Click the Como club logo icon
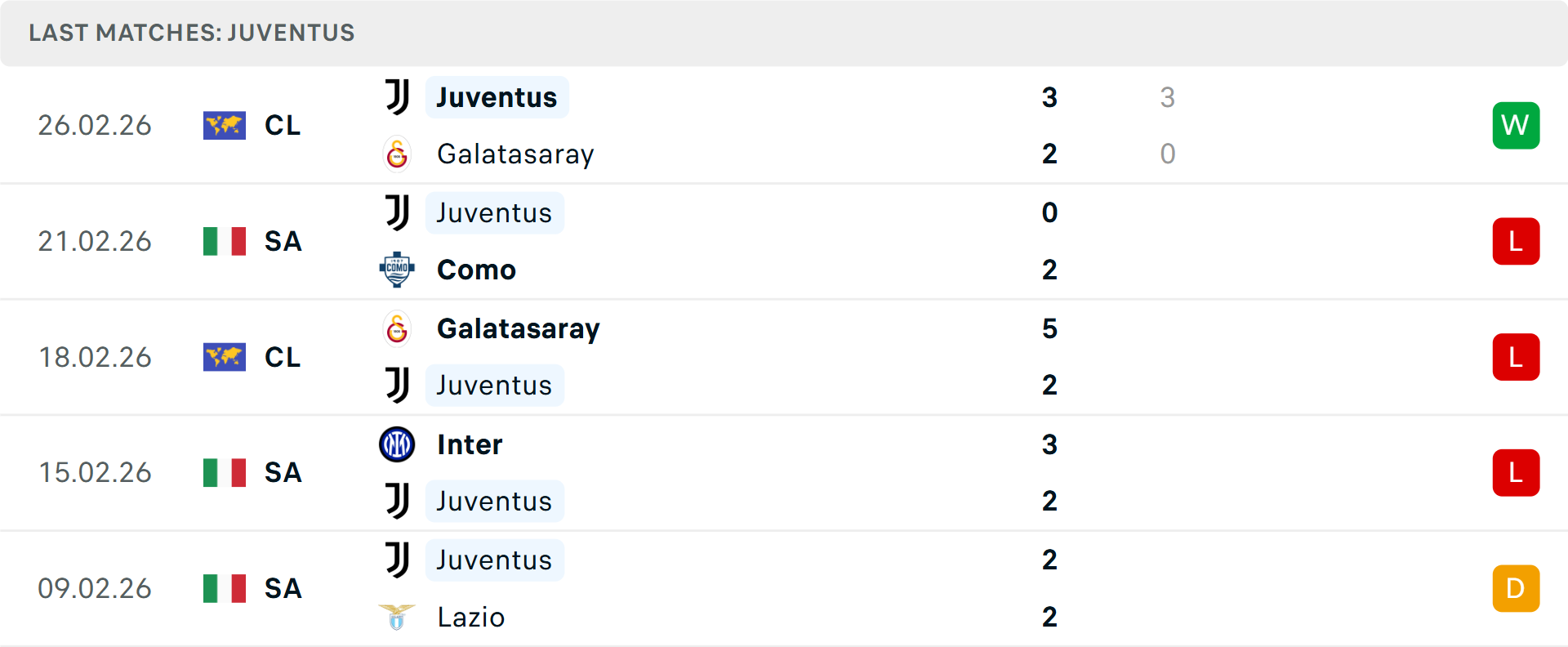1568x647 pixels. 398,270
